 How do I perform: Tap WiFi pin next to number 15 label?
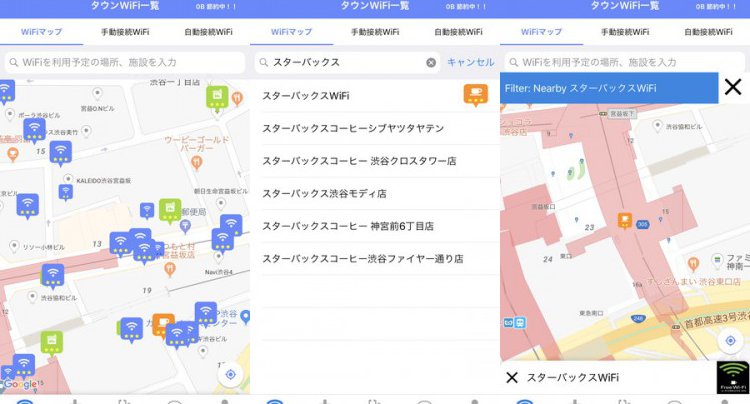61,153
